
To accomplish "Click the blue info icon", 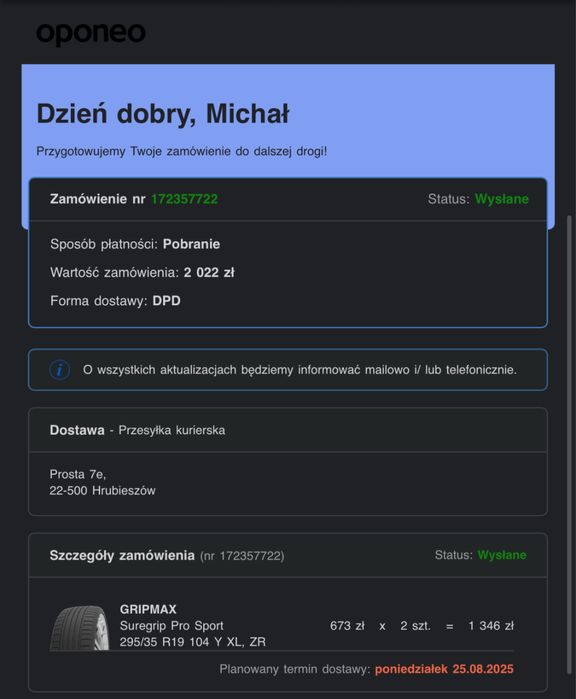I will click(x=60, y=370).
